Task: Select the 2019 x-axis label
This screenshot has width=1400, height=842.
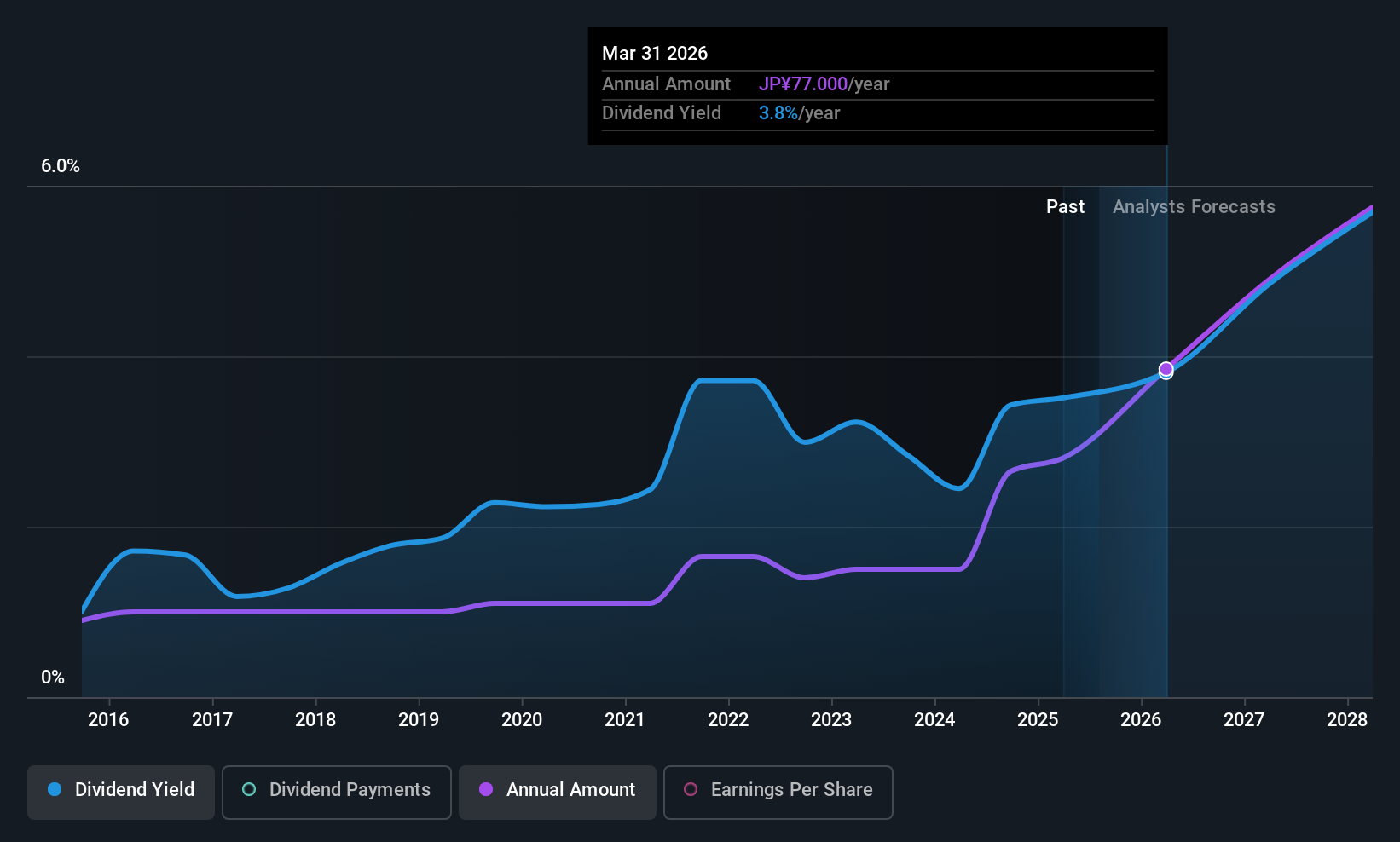Action: click(x=419, y=720)
